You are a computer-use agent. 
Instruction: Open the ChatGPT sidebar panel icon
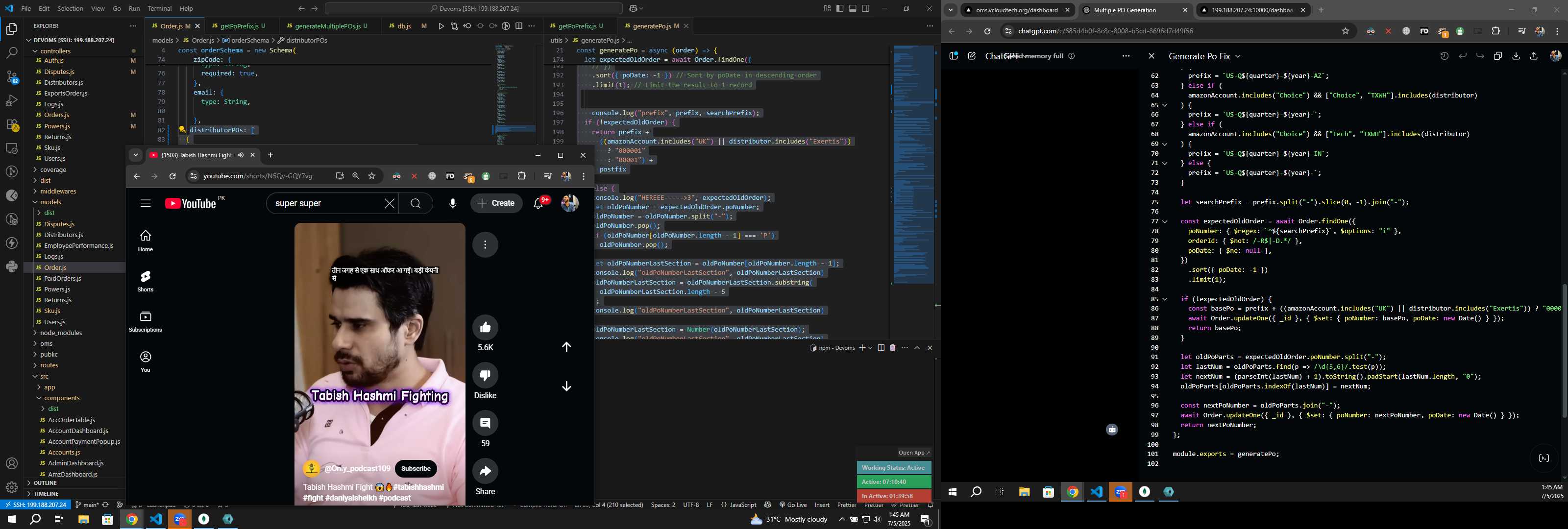(x=953, y=56)
